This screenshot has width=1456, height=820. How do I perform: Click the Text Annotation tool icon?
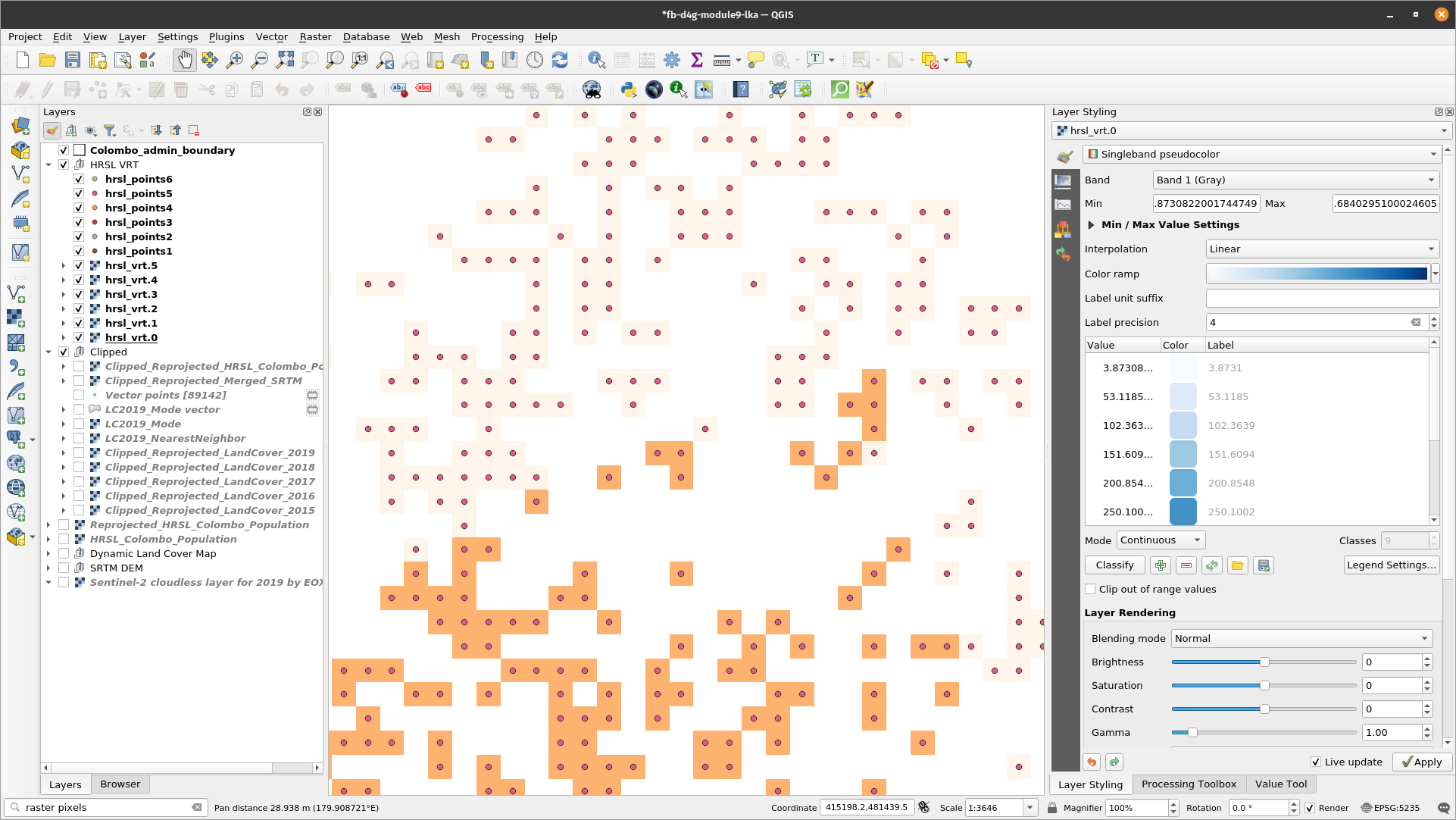[815, 60]
